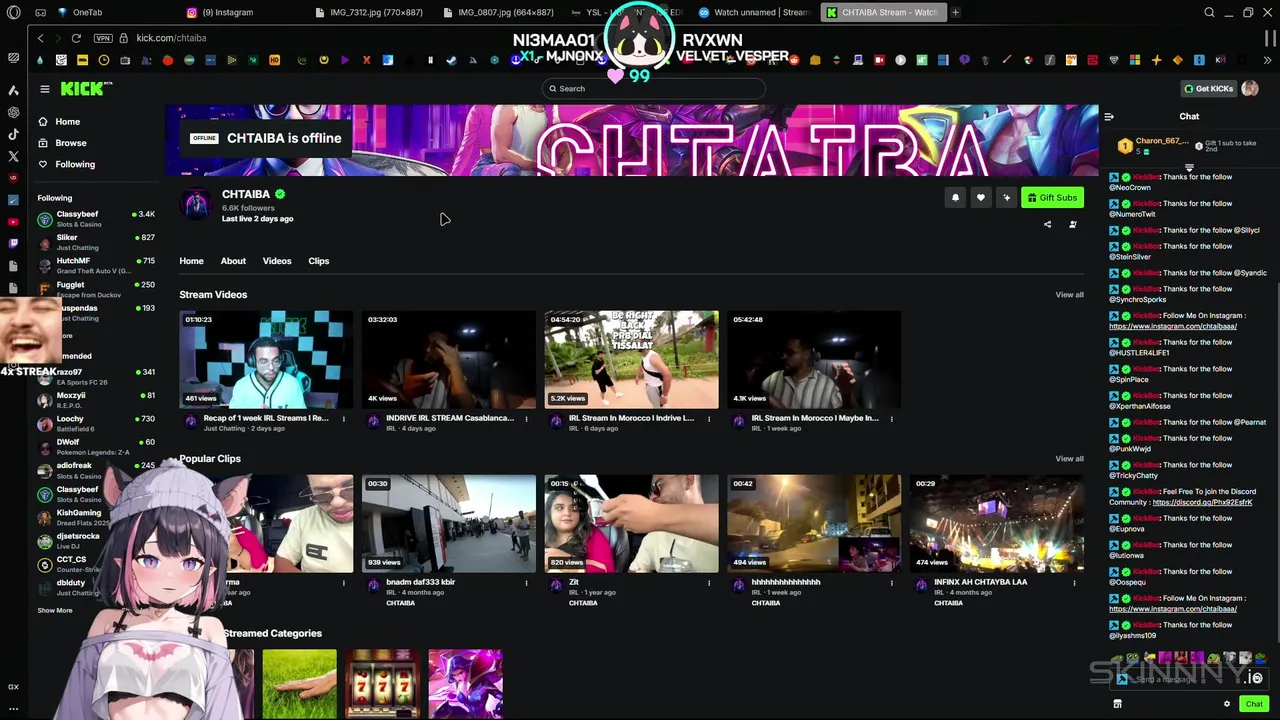Open Sliker channel in Following list
The height and width of the screenshot is (720, 1280).
96,242
